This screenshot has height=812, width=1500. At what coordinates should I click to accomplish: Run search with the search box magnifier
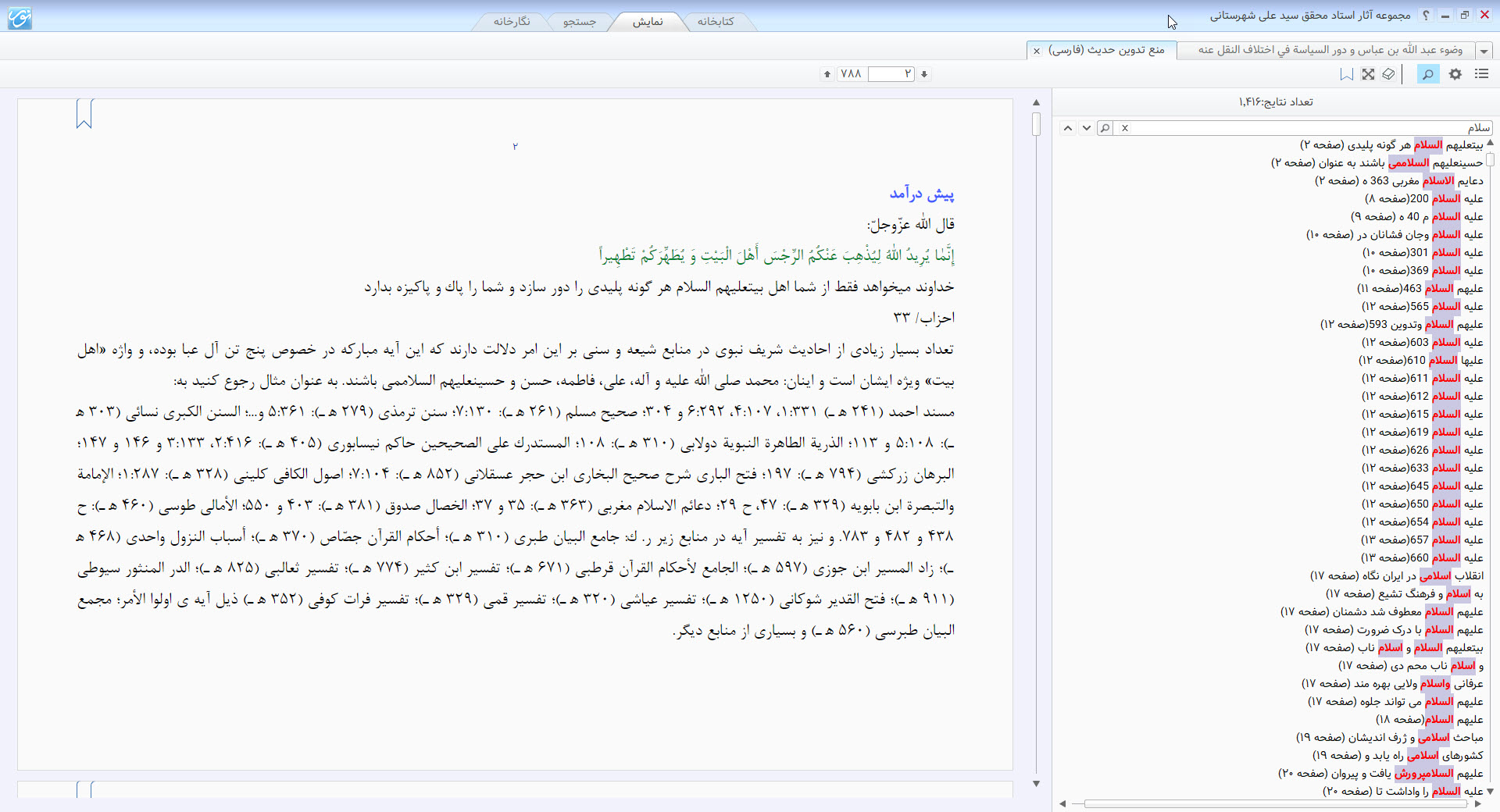(x=1105, y=128)
